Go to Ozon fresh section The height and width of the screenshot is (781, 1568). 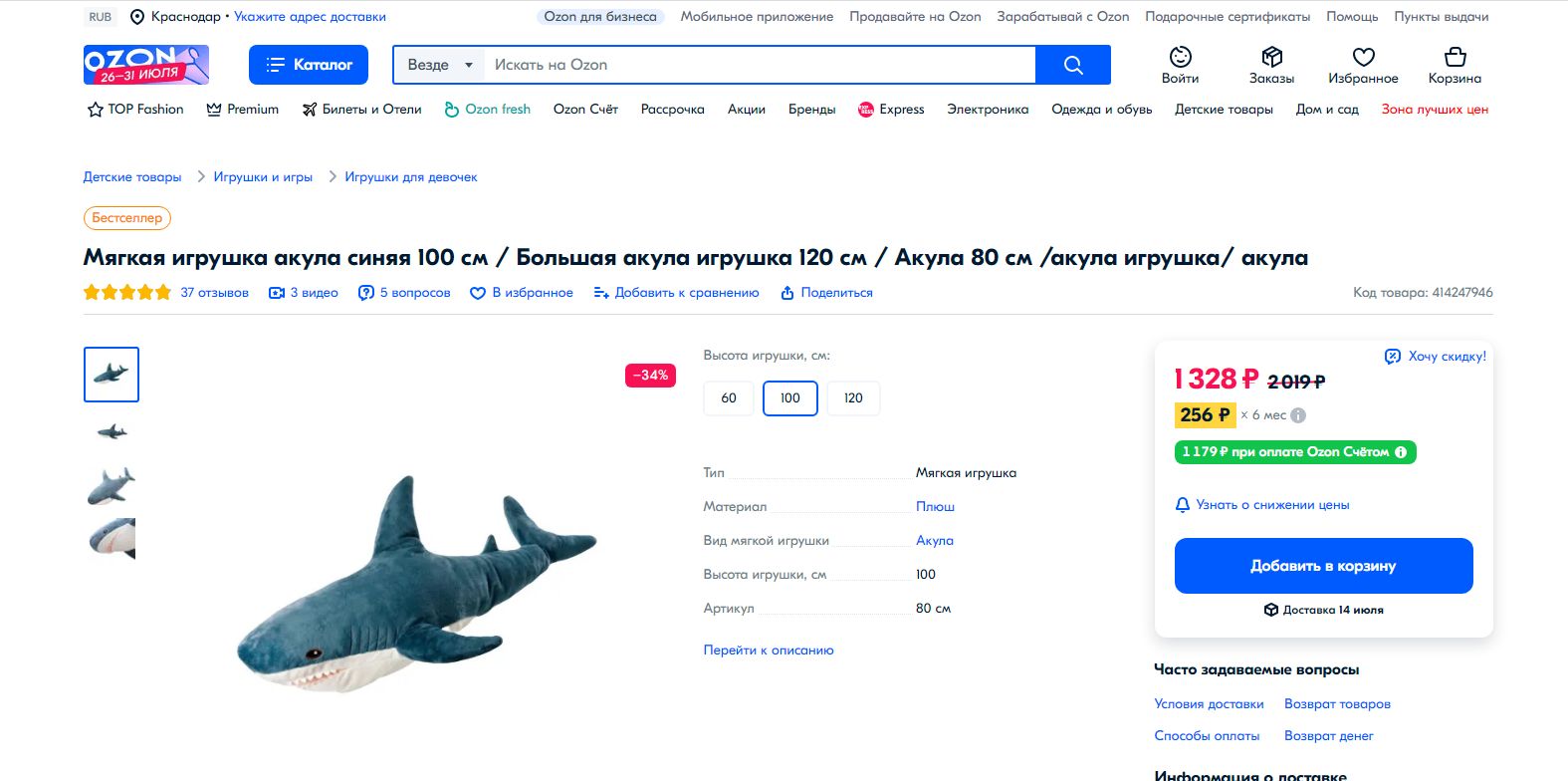(487, 110)
